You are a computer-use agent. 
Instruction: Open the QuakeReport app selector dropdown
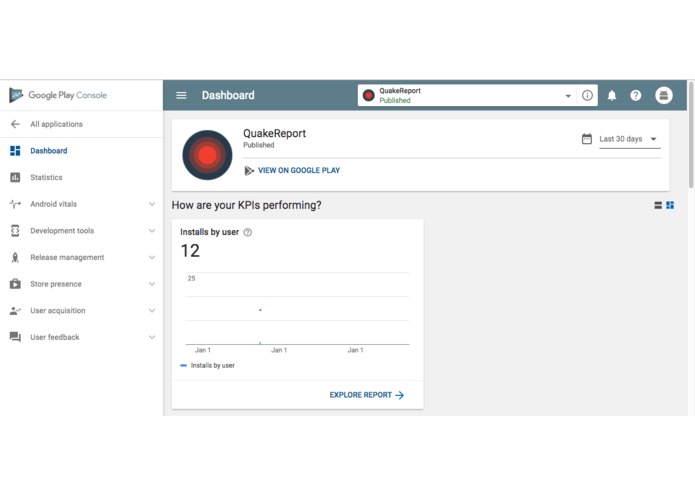click(568, 96)
